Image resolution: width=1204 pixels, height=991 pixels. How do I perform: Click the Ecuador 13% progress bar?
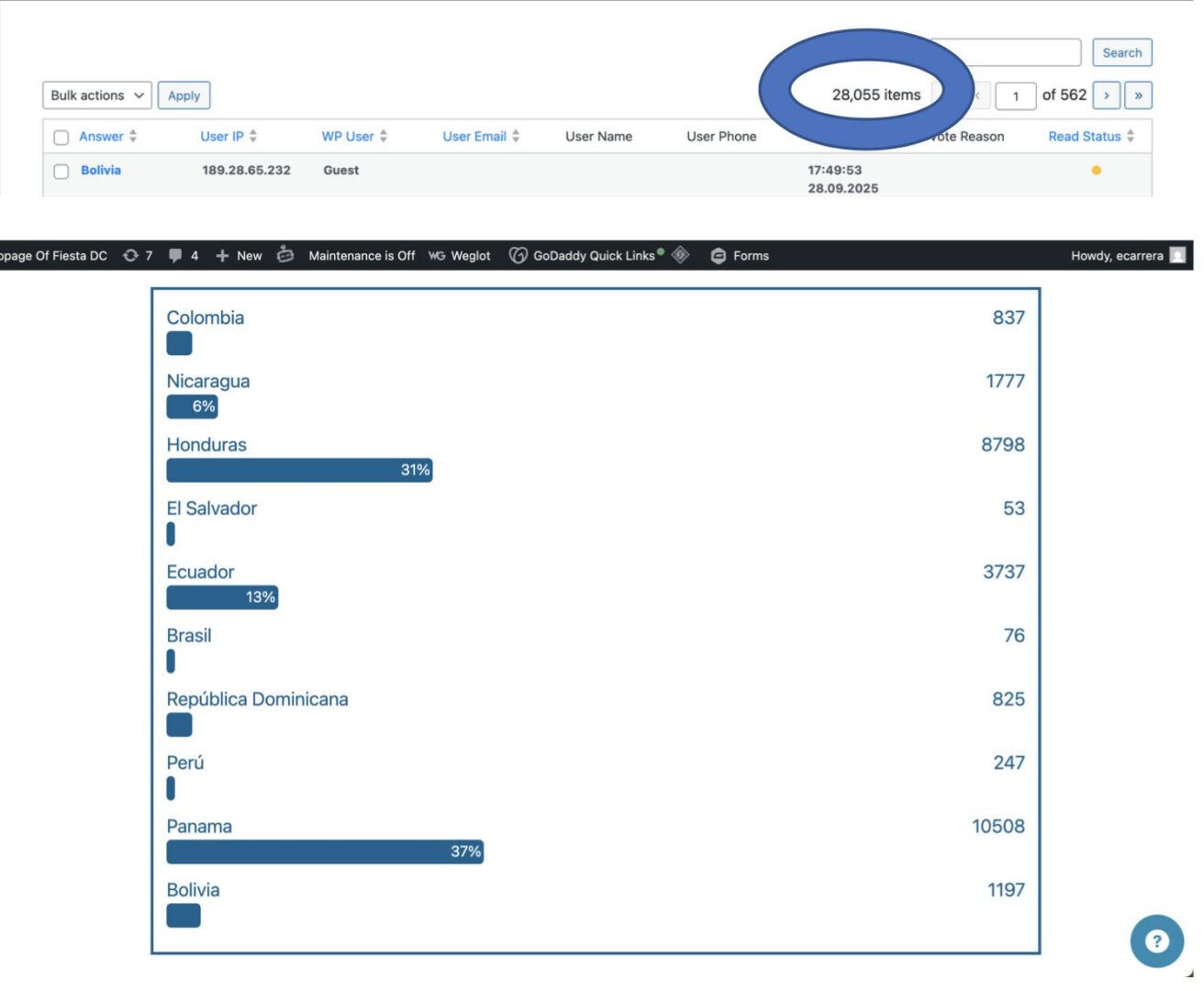click(222, 597)
